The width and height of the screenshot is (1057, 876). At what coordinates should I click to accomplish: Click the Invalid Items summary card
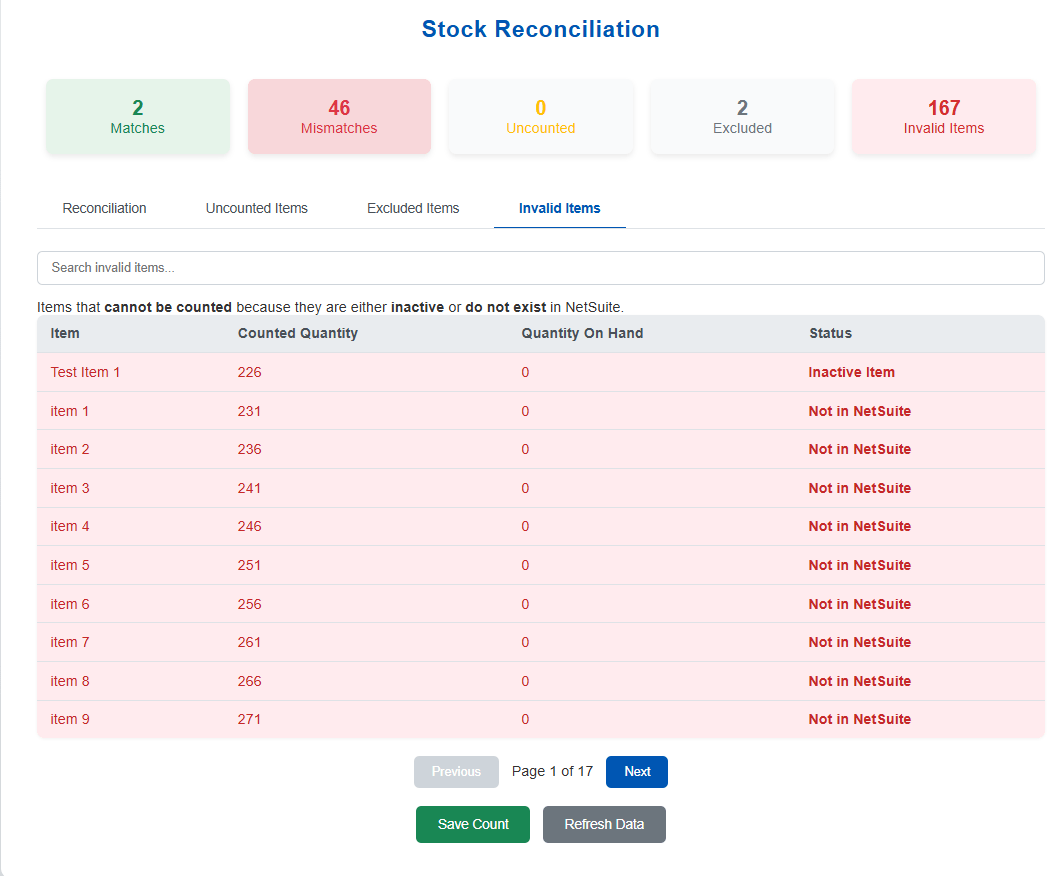pyautogui.click(x=943, y=117)
